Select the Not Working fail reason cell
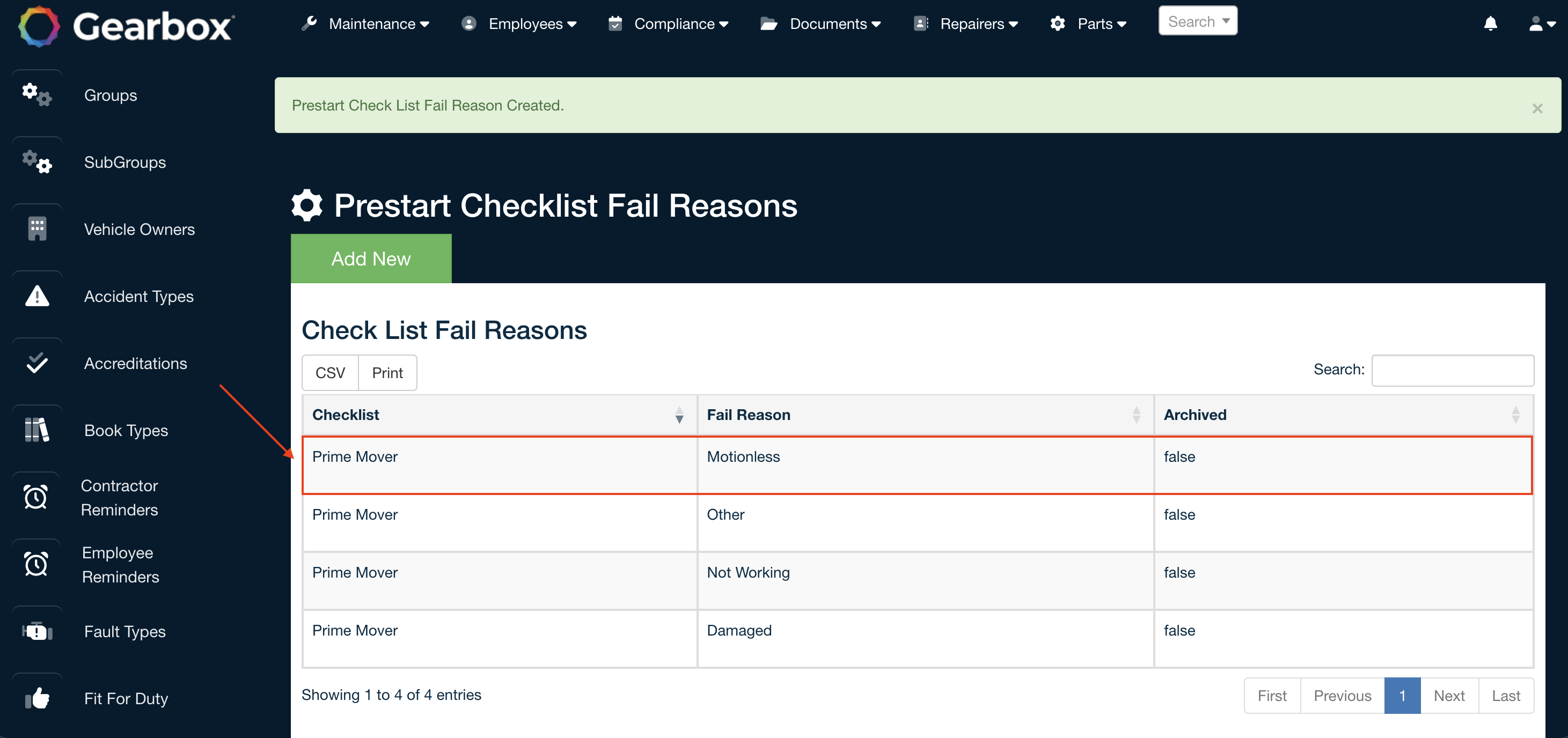This screenshot has width=1568, height=738. click(925, 581)
